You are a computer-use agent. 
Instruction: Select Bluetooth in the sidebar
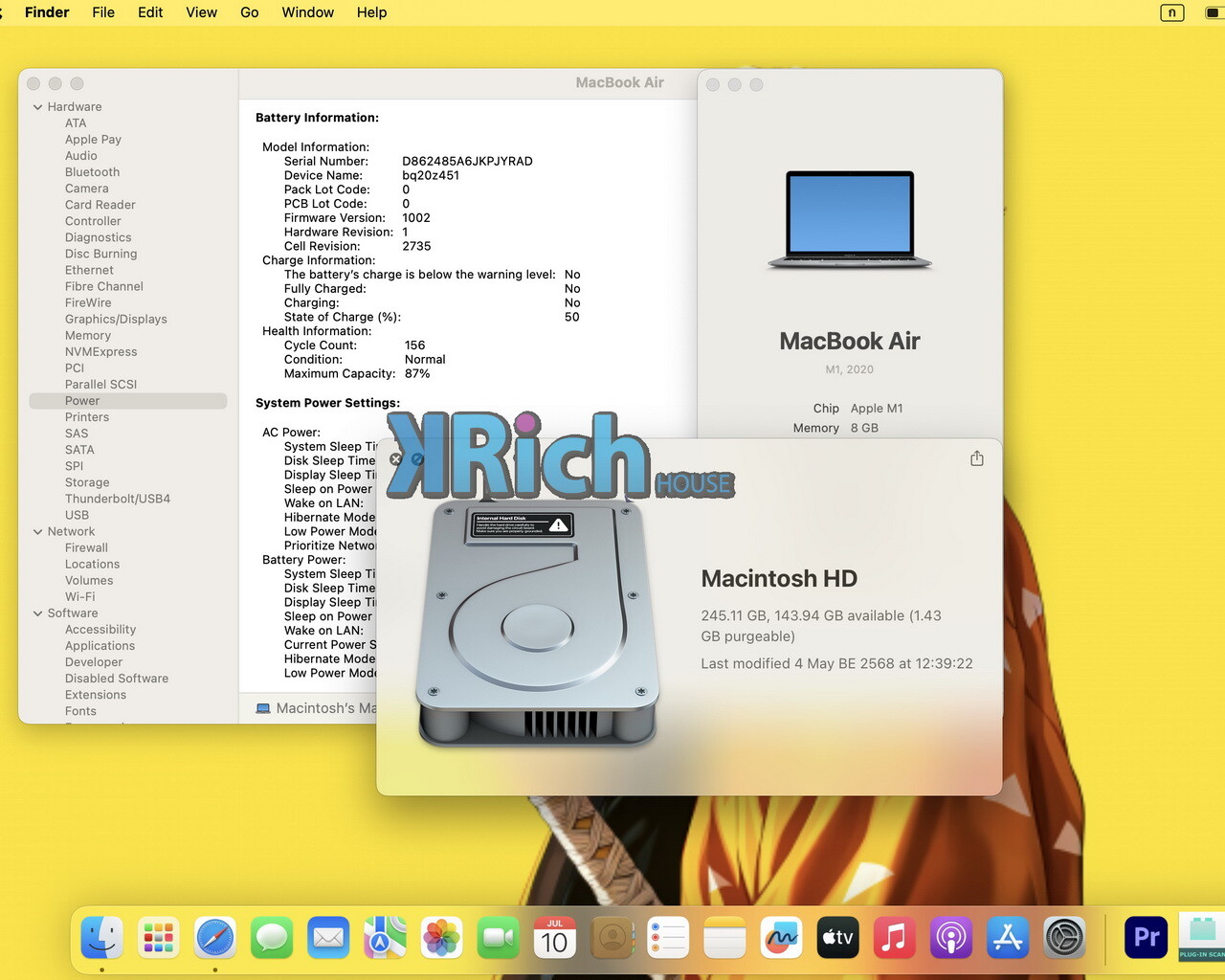(x=93, y=172)
